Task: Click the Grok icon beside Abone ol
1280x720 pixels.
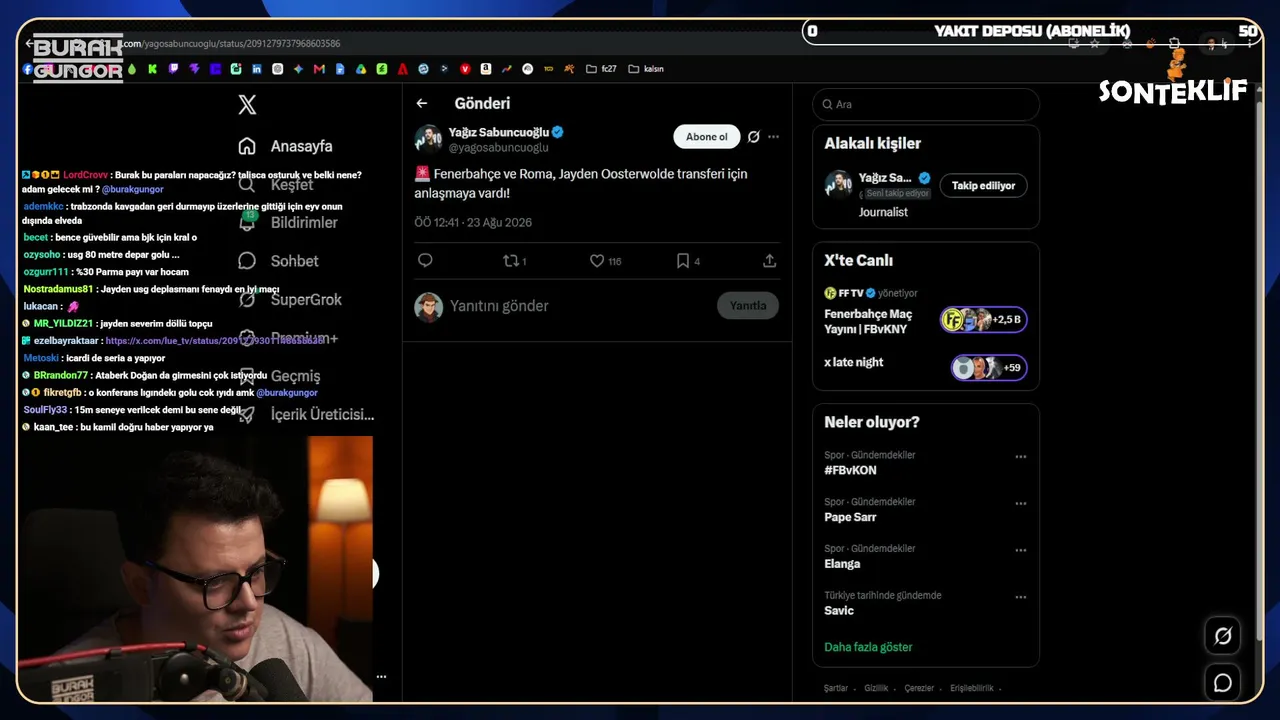Action: (x=754, y=137)
